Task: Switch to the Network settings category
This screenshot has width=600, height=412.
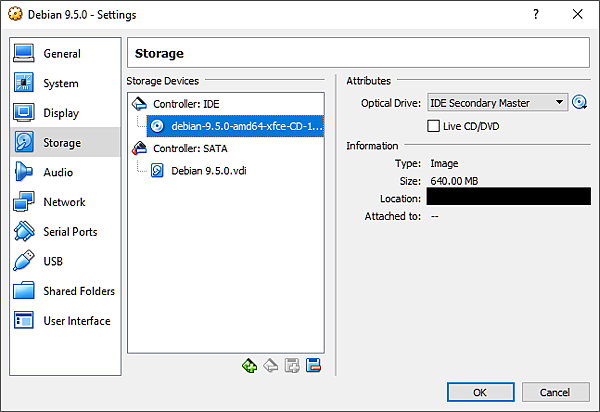Action: [x=64, y=202]
